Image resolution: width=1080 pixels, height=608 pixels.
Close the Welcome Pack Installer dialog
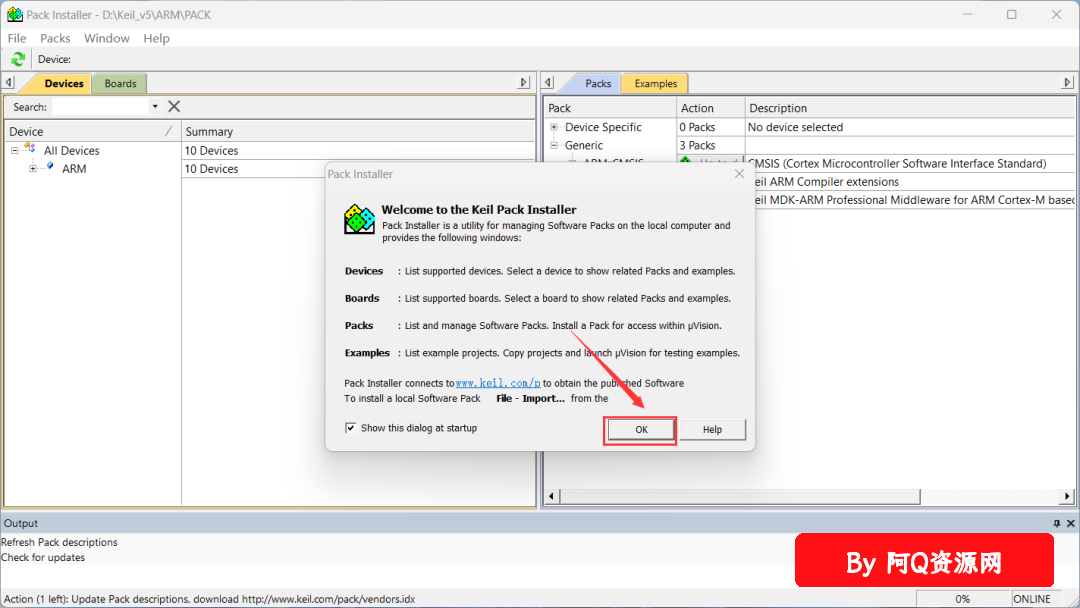(x=739, y=174)
